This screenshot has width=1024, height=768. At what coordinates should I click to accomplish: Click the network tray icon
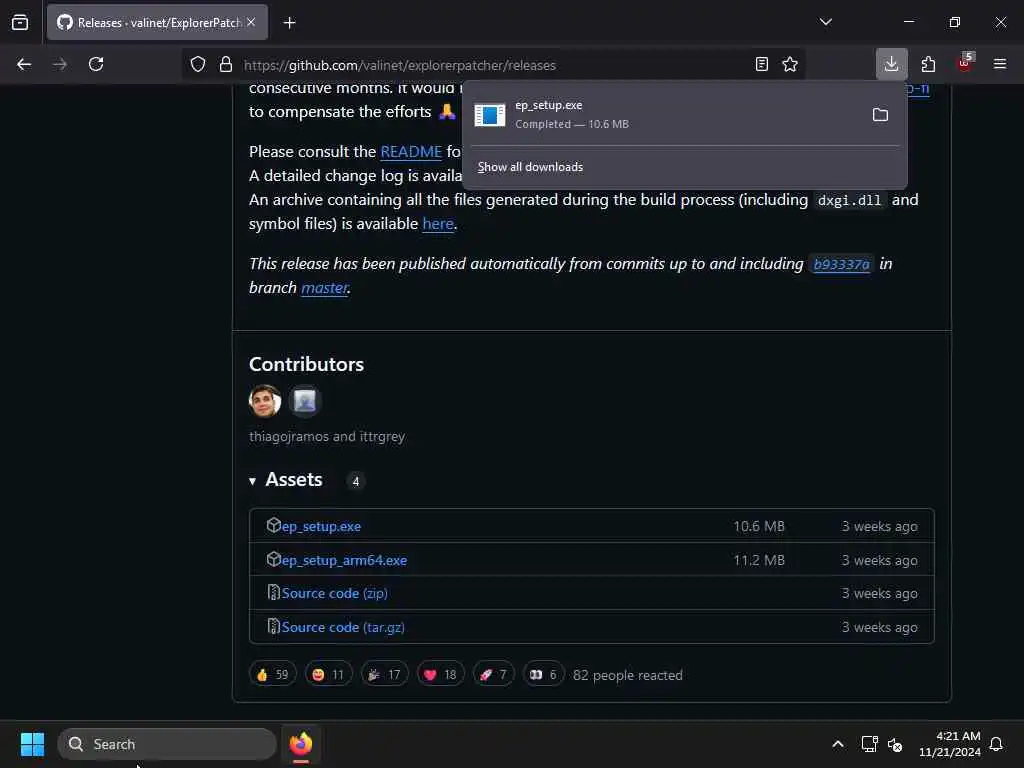click(x=869, y=744)
